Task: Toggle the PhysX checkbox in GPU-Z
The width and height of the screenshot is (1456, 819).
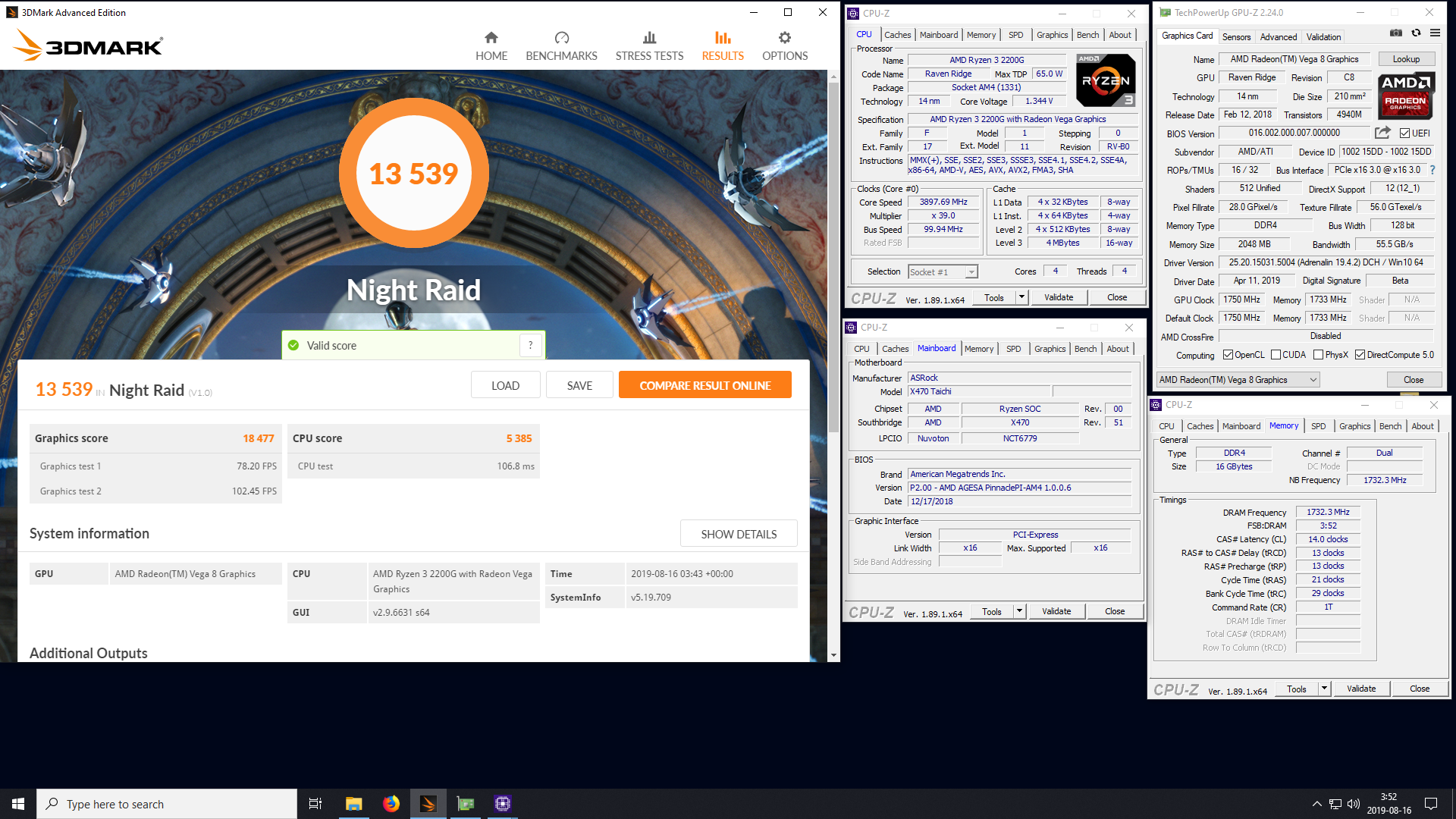Action: [1319, 355]
